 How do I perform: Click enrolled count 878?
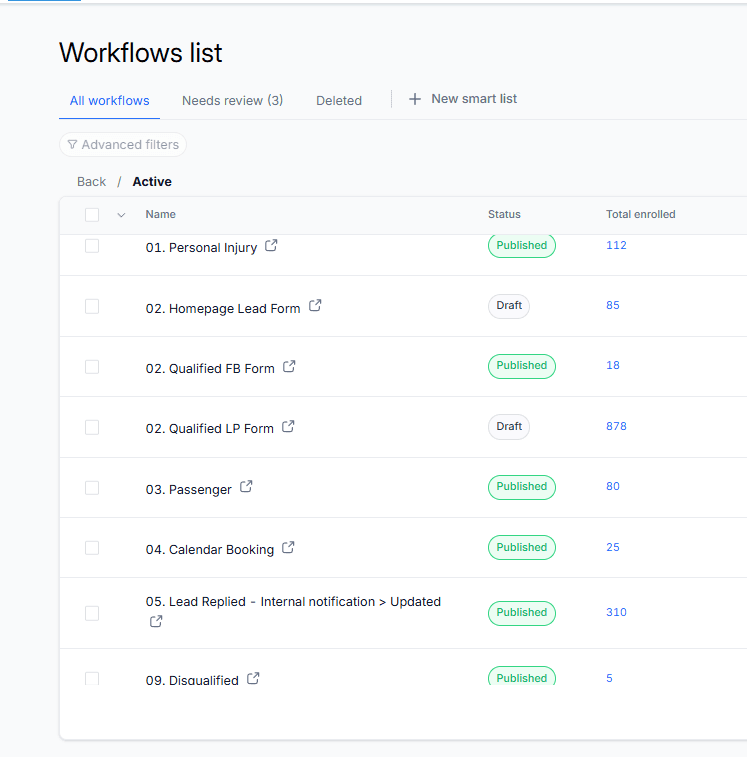616,426
